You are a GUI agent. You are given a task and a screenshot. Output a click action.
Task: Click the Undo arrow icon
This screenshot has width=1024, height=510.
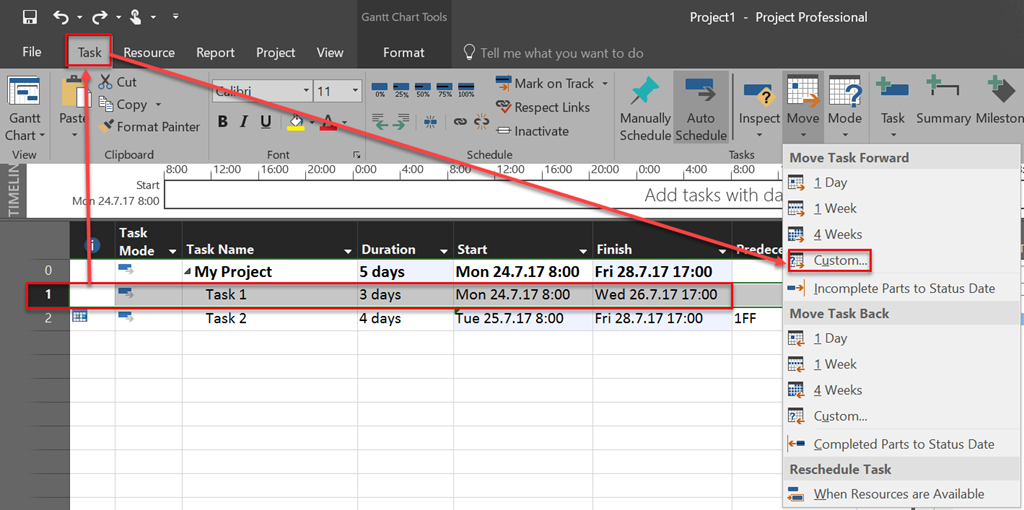62,17
